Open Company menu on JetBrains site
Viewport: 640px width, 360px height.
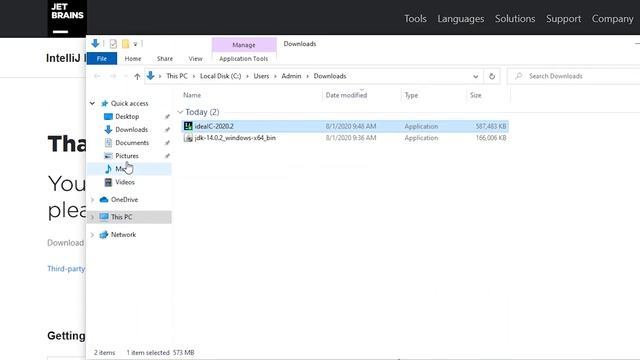(612, 19)
